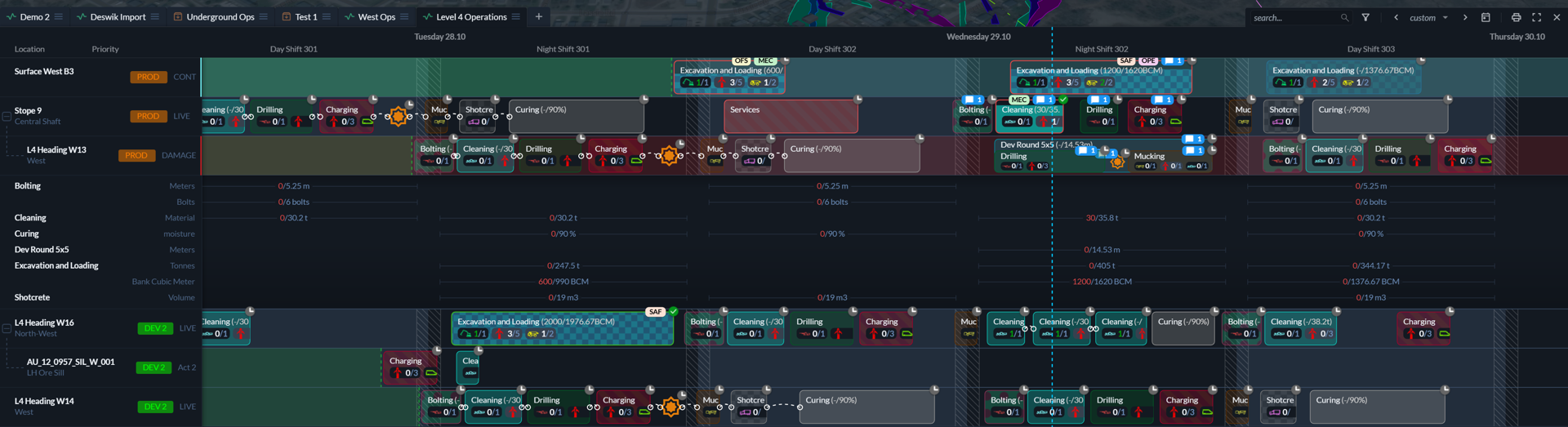Click the Bolting metric row label
The image size is (1568, 427).
(28, 186)
